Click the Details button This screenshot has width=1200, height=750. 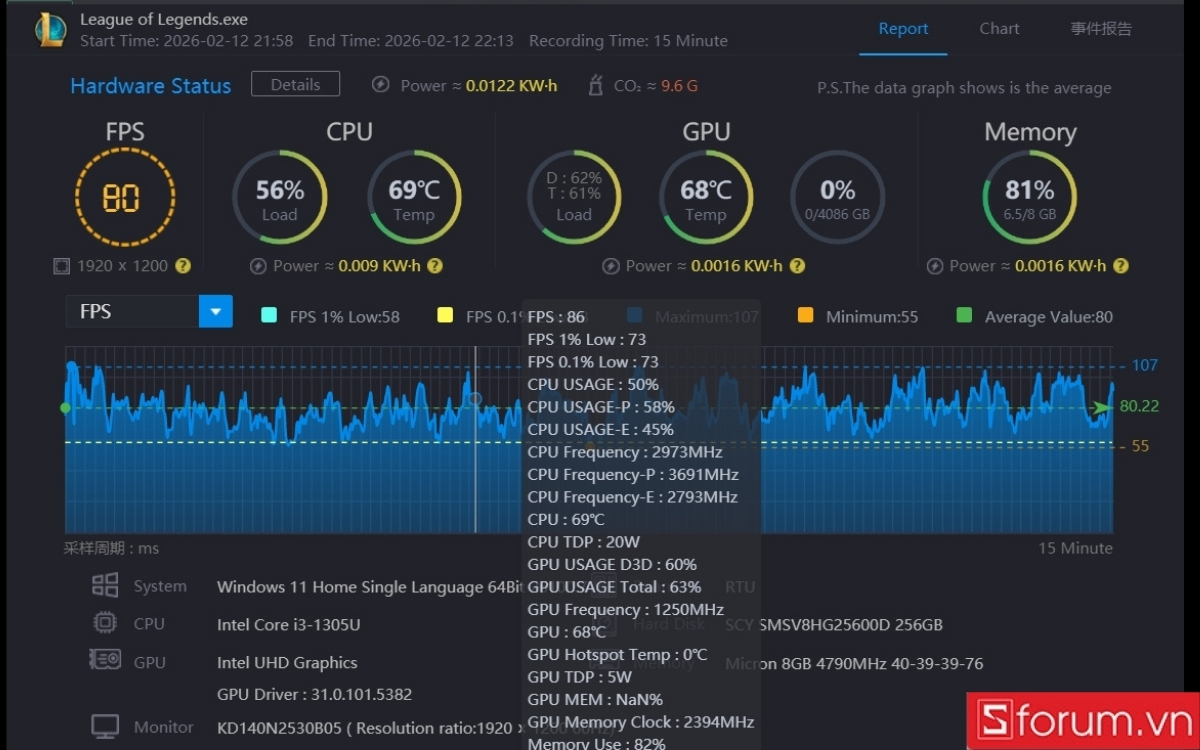click(295, 84)
